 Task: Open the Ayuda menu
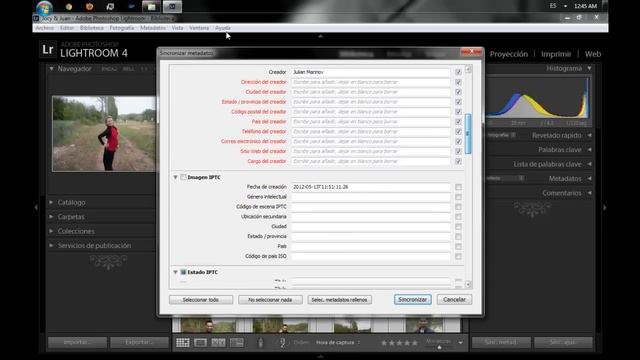tap(223, 28)
